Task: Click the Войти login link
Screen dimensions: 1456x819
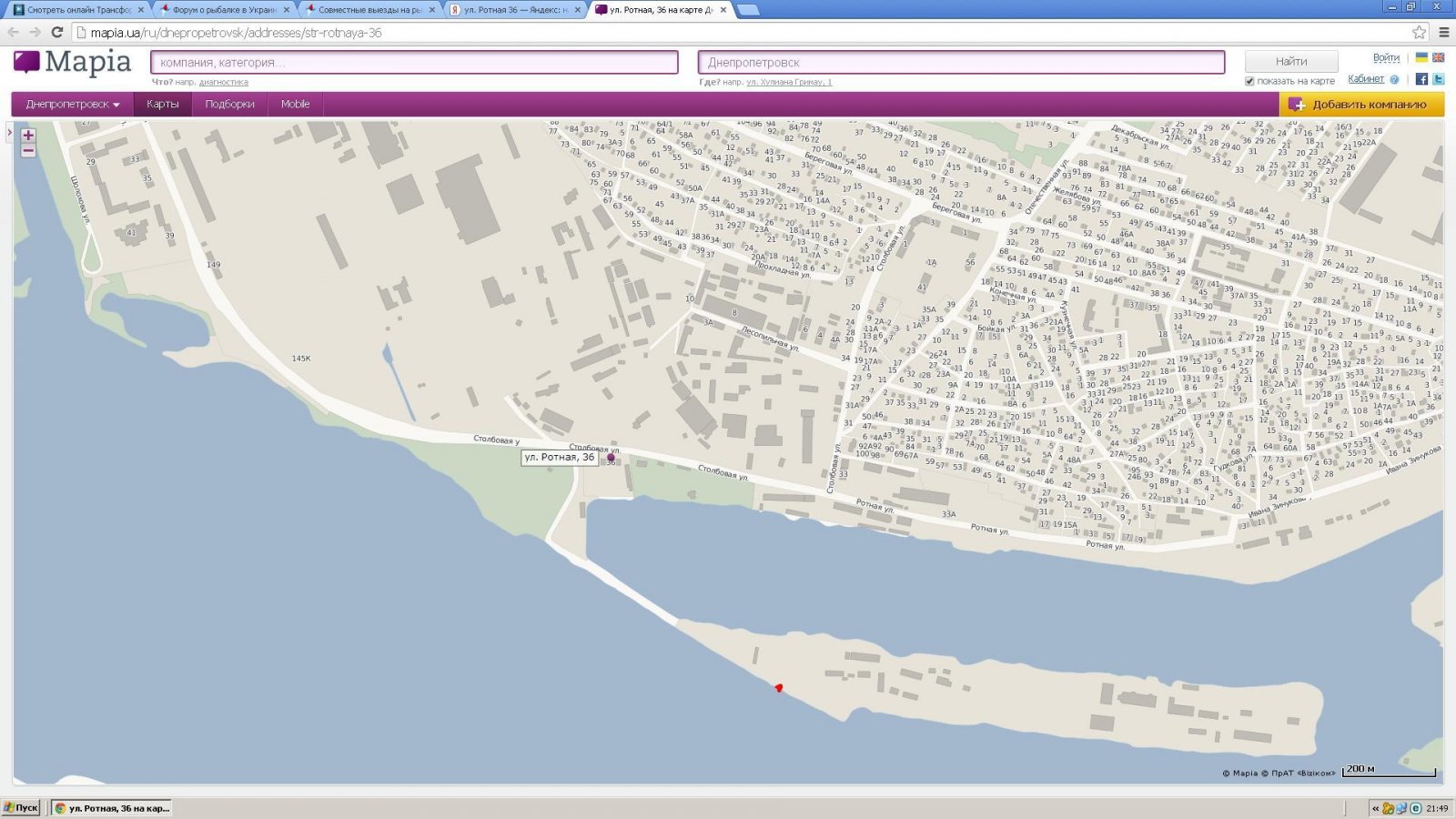Action: point(1386,57)
